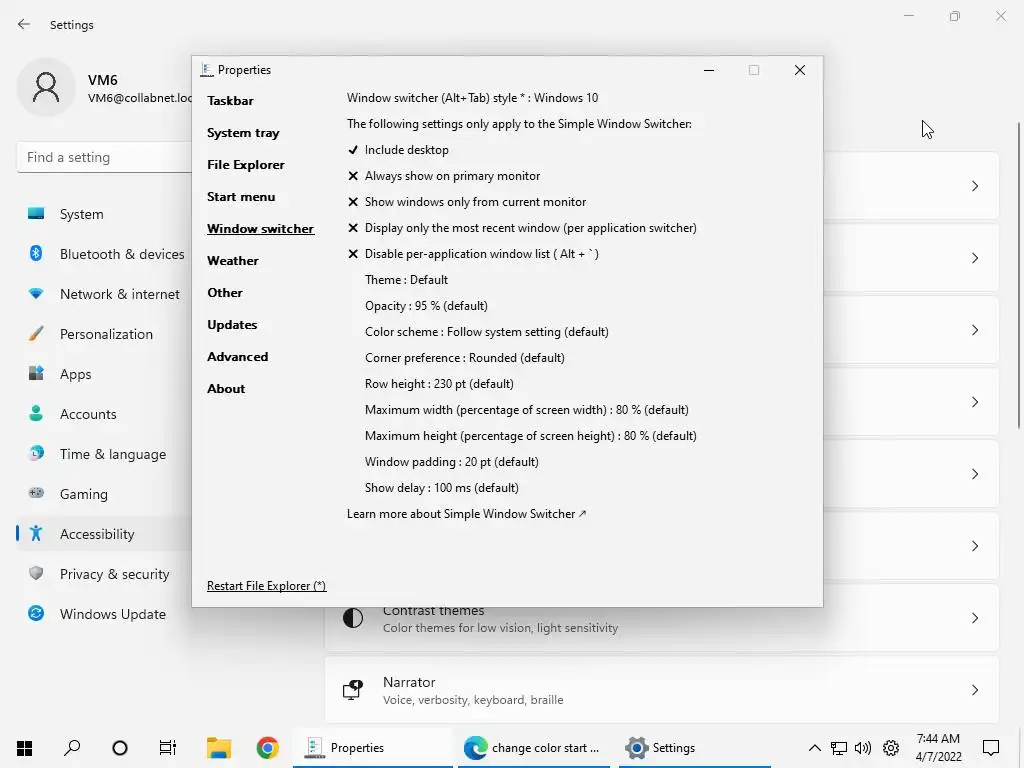
Task: Change Color scheme Follow system setting
Action: (487, 332)
